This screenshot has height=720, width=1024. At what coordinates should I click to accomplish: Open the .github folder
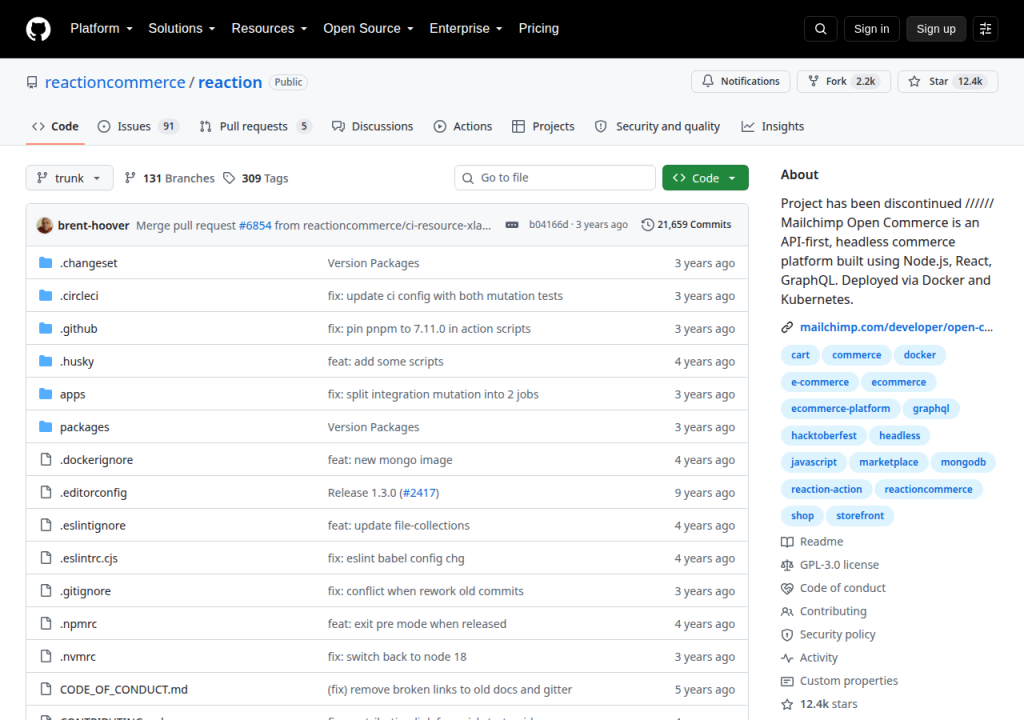point(78,328)
